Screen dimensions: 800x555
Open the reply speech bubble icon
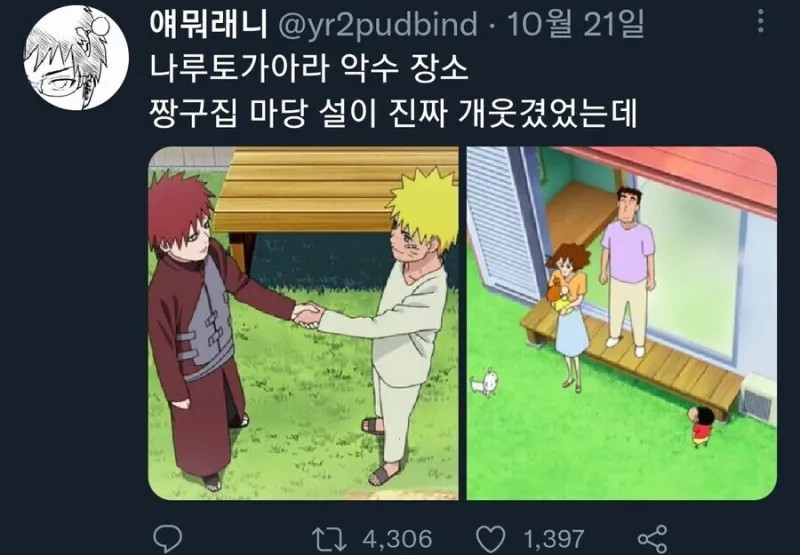pyautogui.click(x=168, y=539)
